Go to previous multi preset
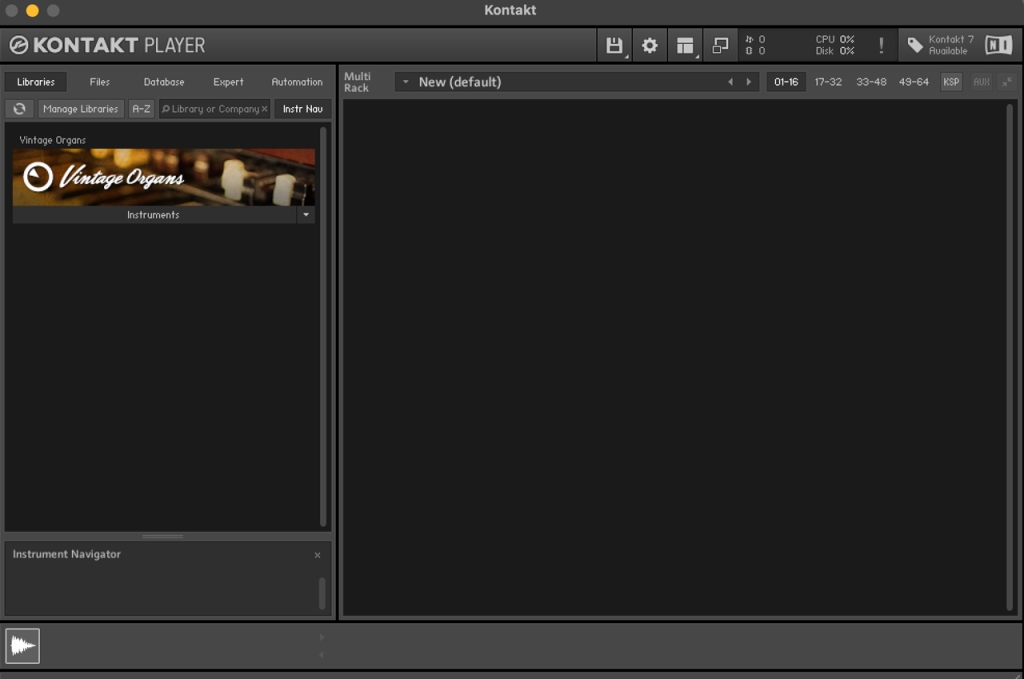This screenshot has height=679, width=1024. [x=730, y=82]
